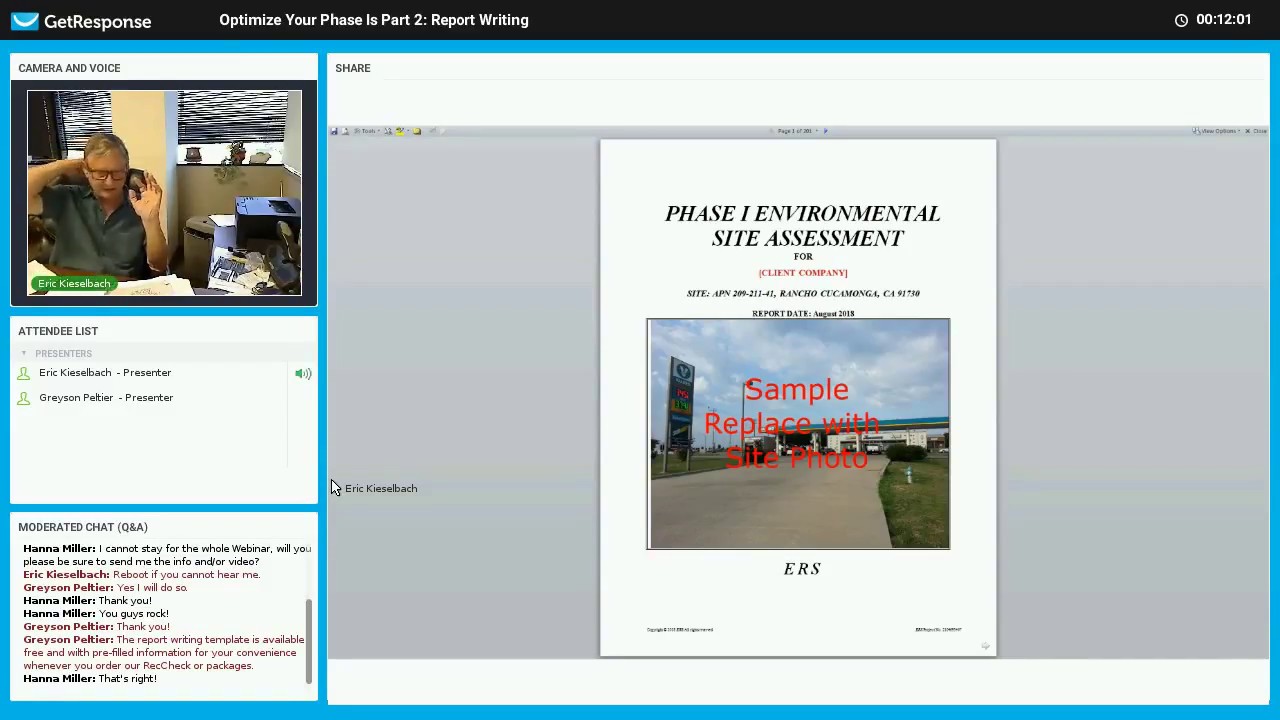Click the CAMERA AND VOICE panel heading
The height and width of the screenshot is (720, 1280).
coord(69,68)
